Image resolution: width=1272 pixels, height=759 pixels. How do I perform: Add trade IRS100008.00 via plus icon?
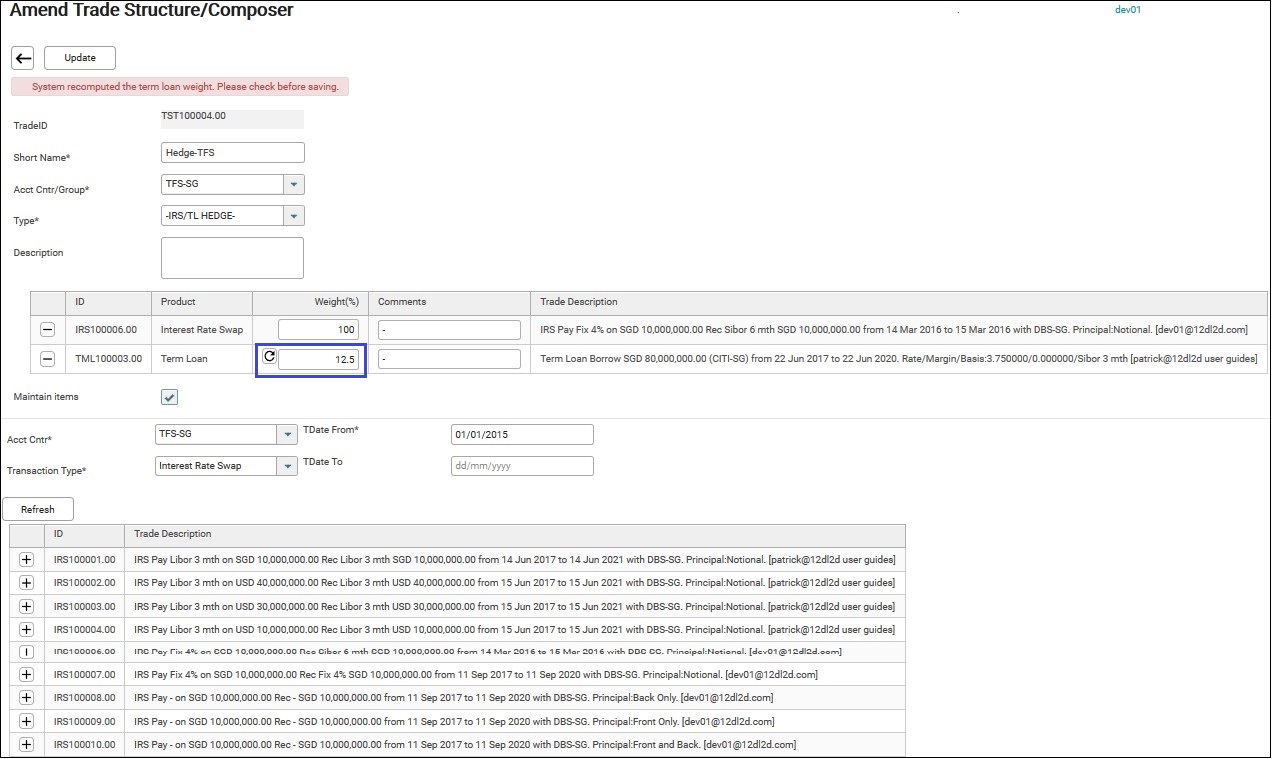click(27, 698)
